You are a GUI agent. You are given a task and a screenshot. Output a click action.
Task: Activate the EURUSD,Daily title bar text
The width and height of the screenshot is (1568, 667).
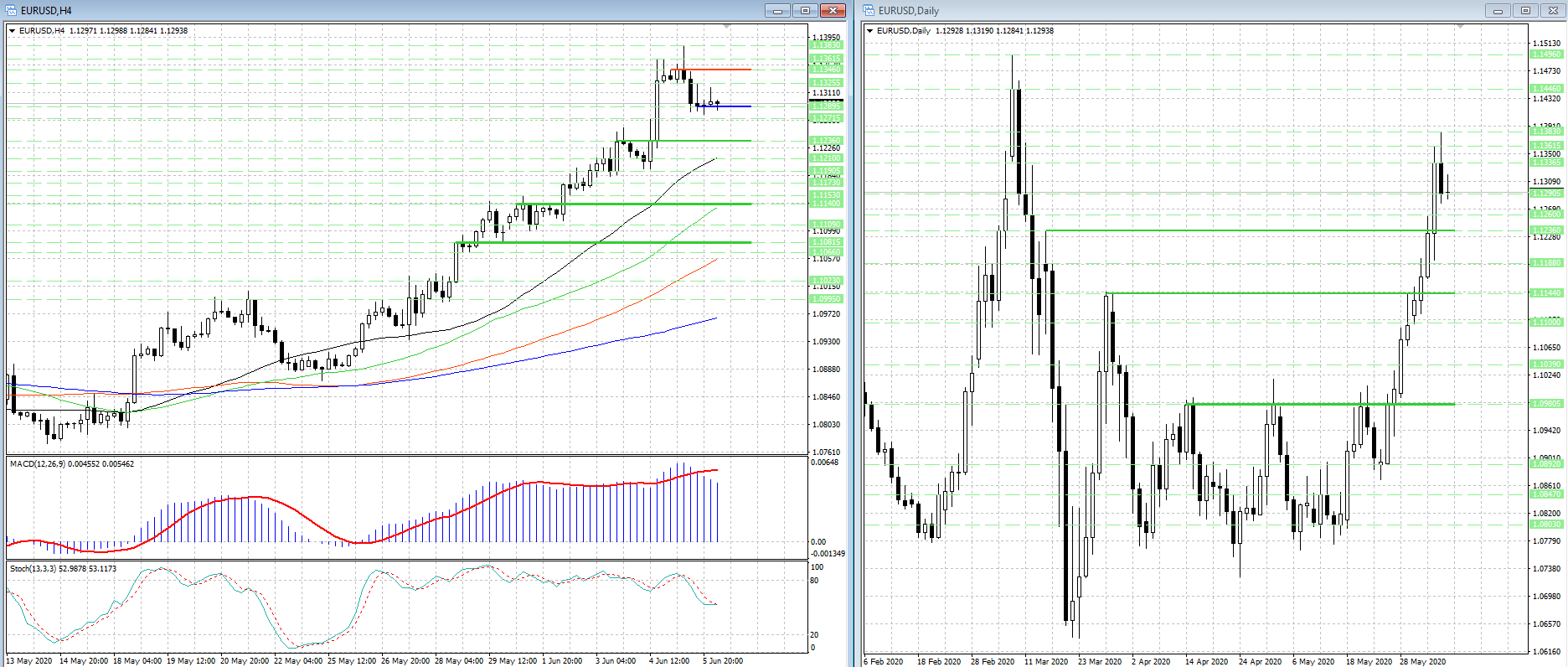click(909, 11)
